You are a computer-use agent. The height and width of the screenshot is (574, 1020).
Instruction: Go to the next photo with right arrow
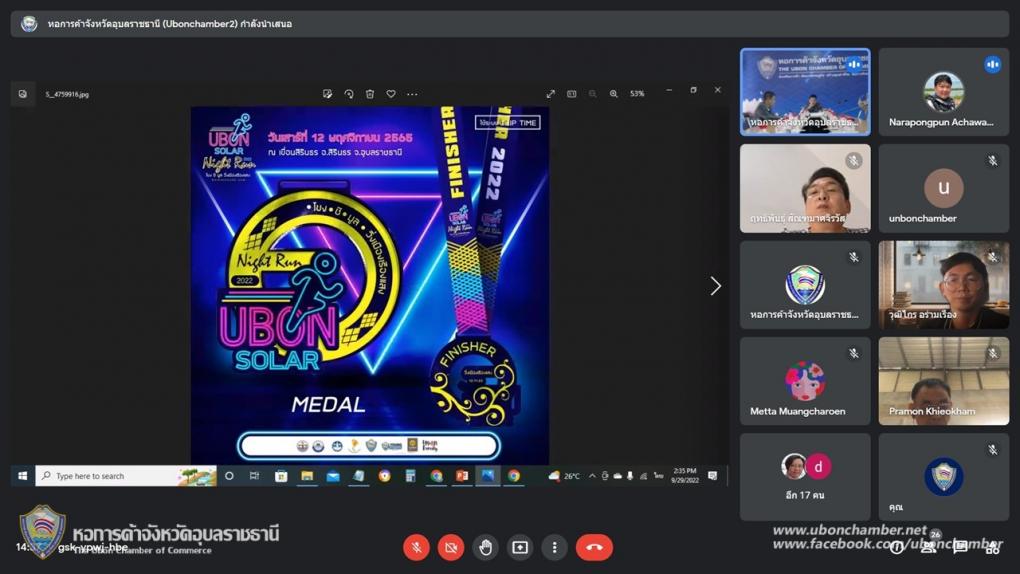click(x=716, y=286)
